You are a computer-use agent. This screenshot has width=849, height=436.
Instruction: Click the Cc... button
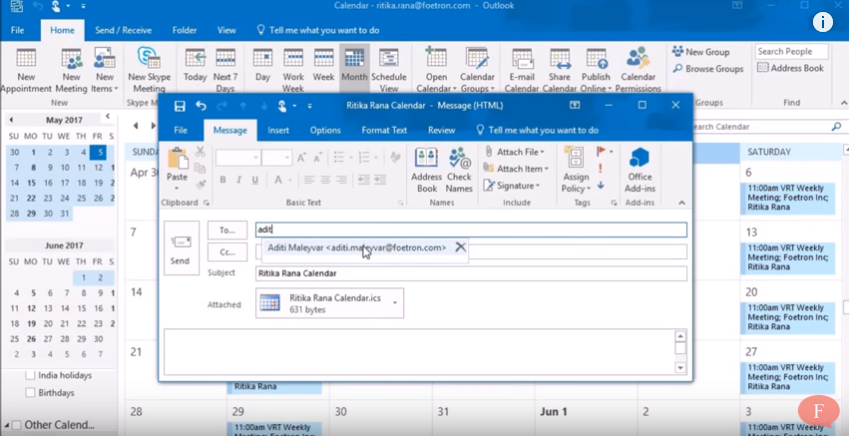tap(227, 251)
